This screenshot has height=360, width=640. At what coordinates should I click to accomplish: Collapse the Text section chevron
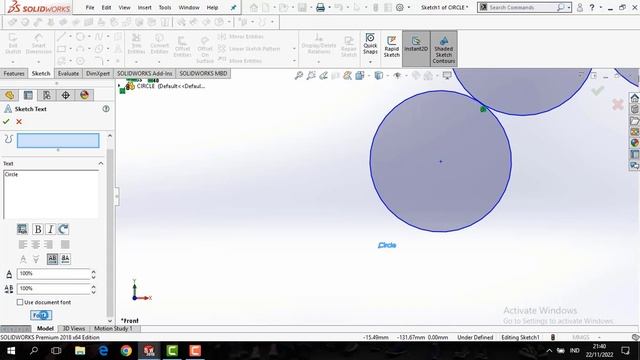(101, 163)
